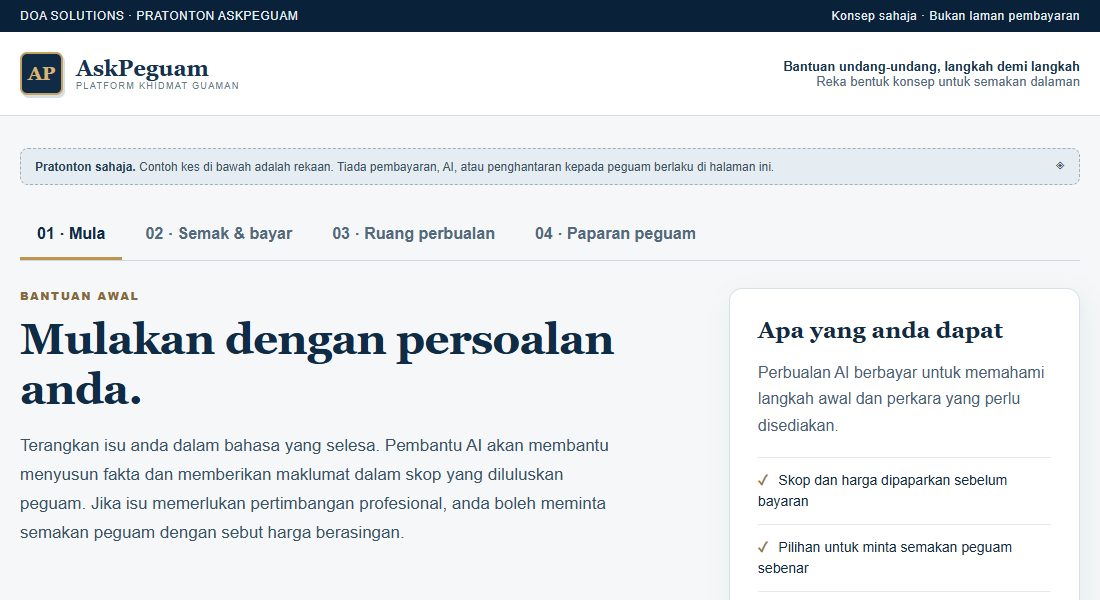Click the Terangkan isu anda paragraph
The width and height of the screenshot is (1100, 600).
[314, 489]
